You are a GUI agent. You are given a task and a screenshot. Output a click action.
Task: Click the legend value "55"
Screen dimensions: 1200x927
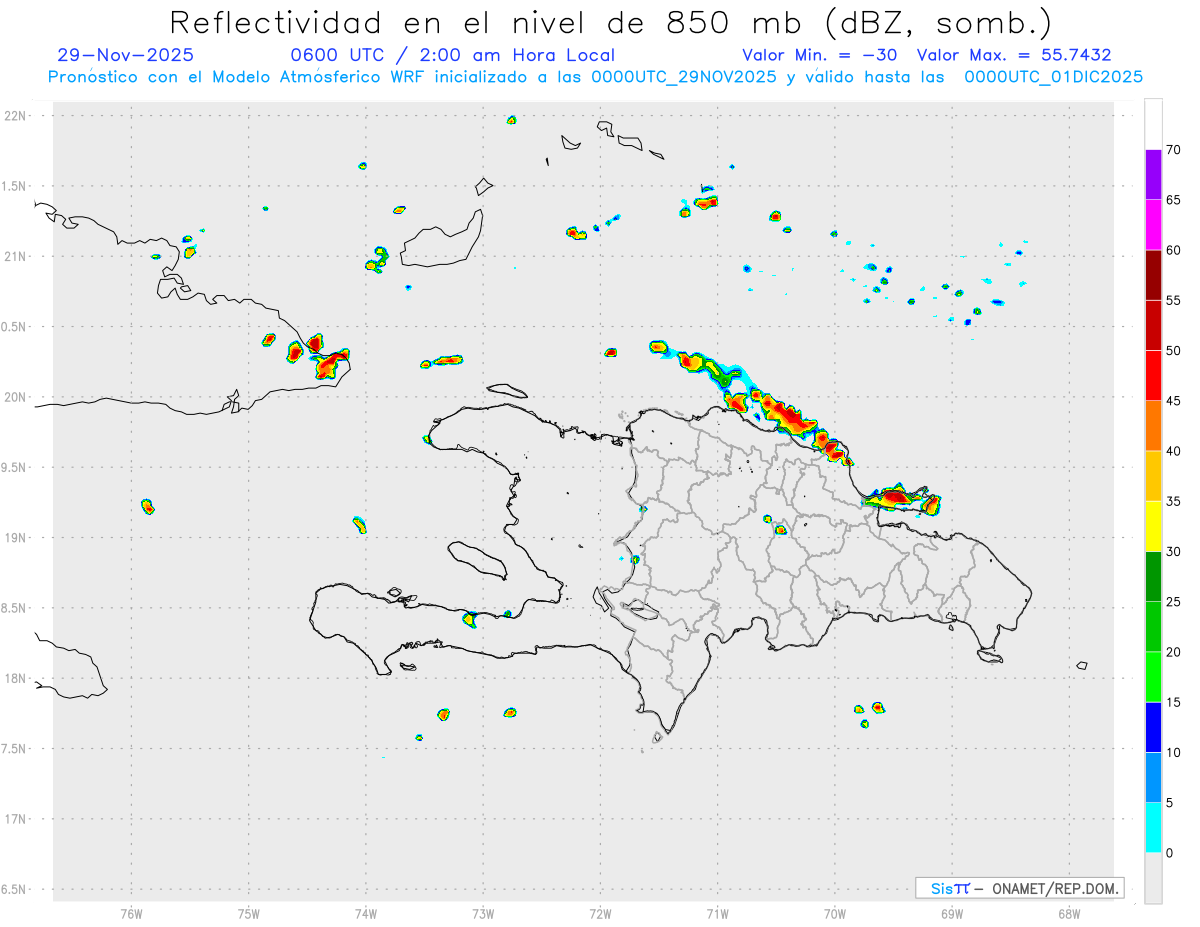tap(1173, 300)
